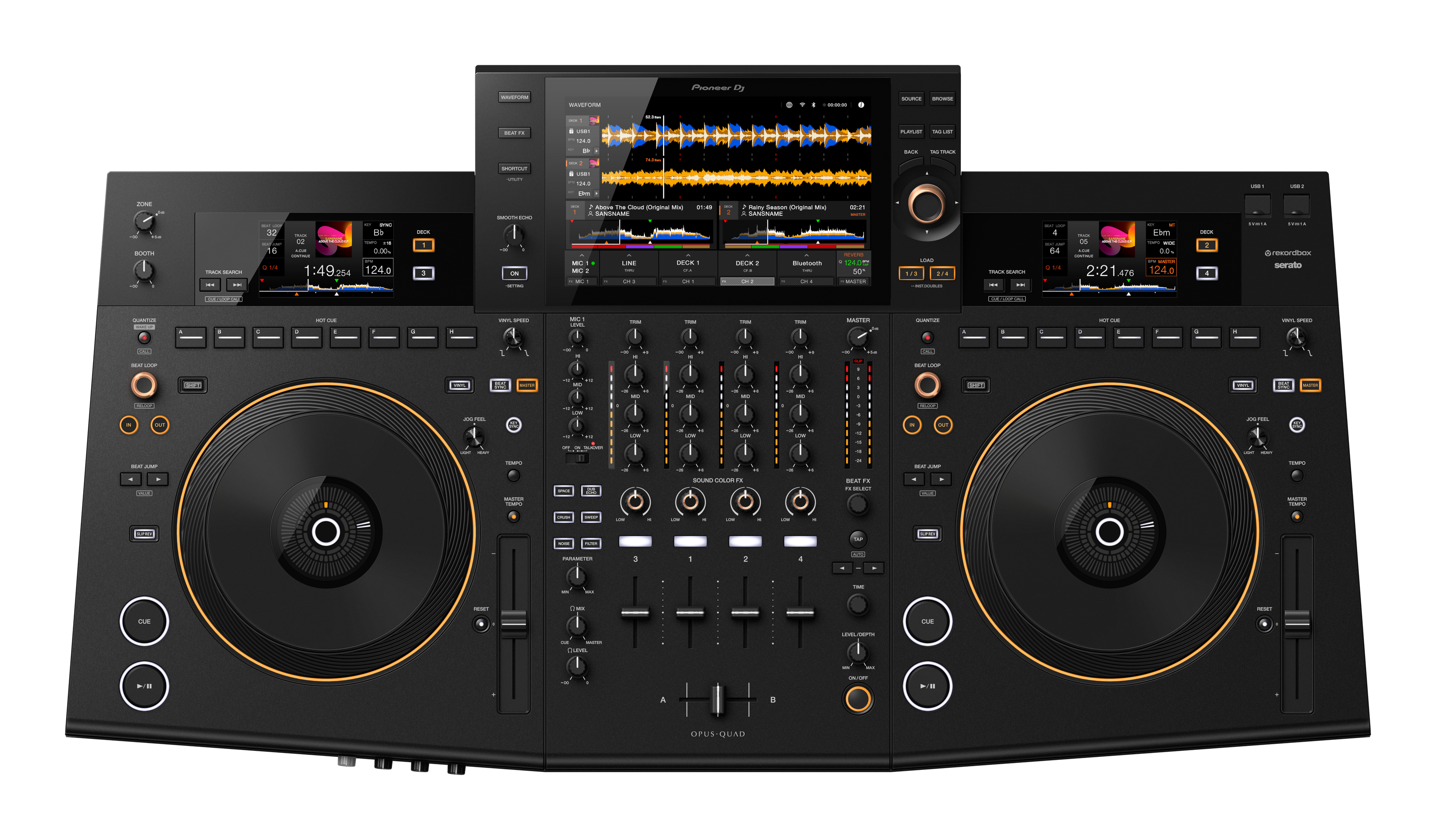Select the Wi-Fi icon in the status bar
The height and width of the screenshot is (840, 1436).
click(803, 105)
